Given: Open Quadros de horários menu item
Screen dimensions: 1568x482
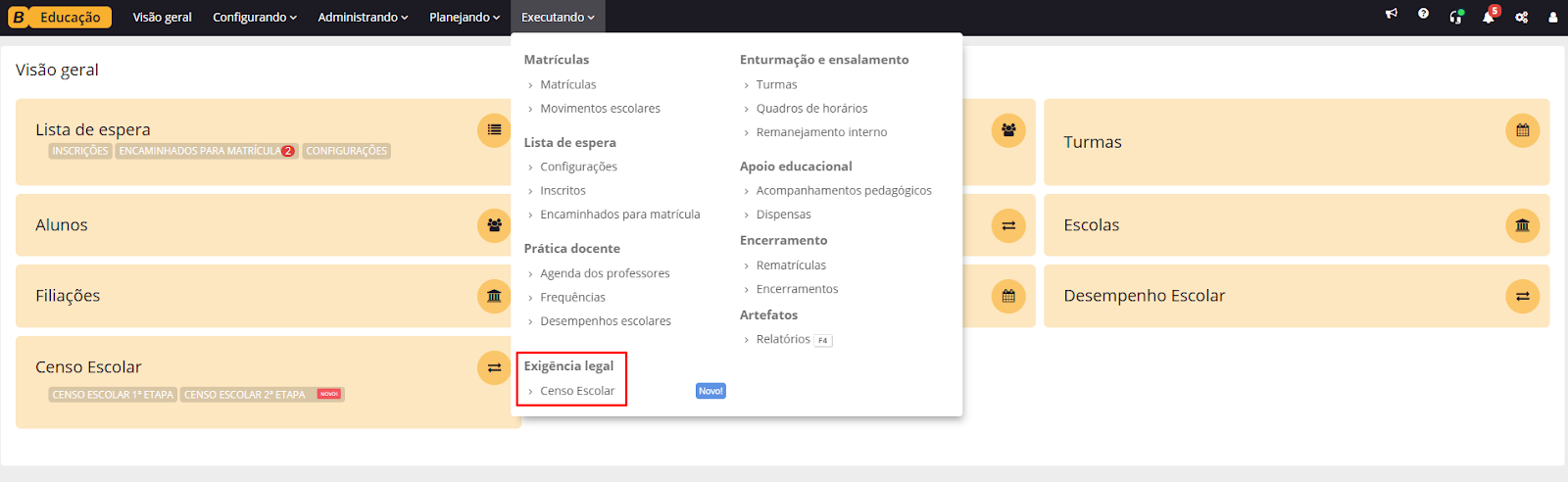Looking at the screenshot, I should 811,109.
